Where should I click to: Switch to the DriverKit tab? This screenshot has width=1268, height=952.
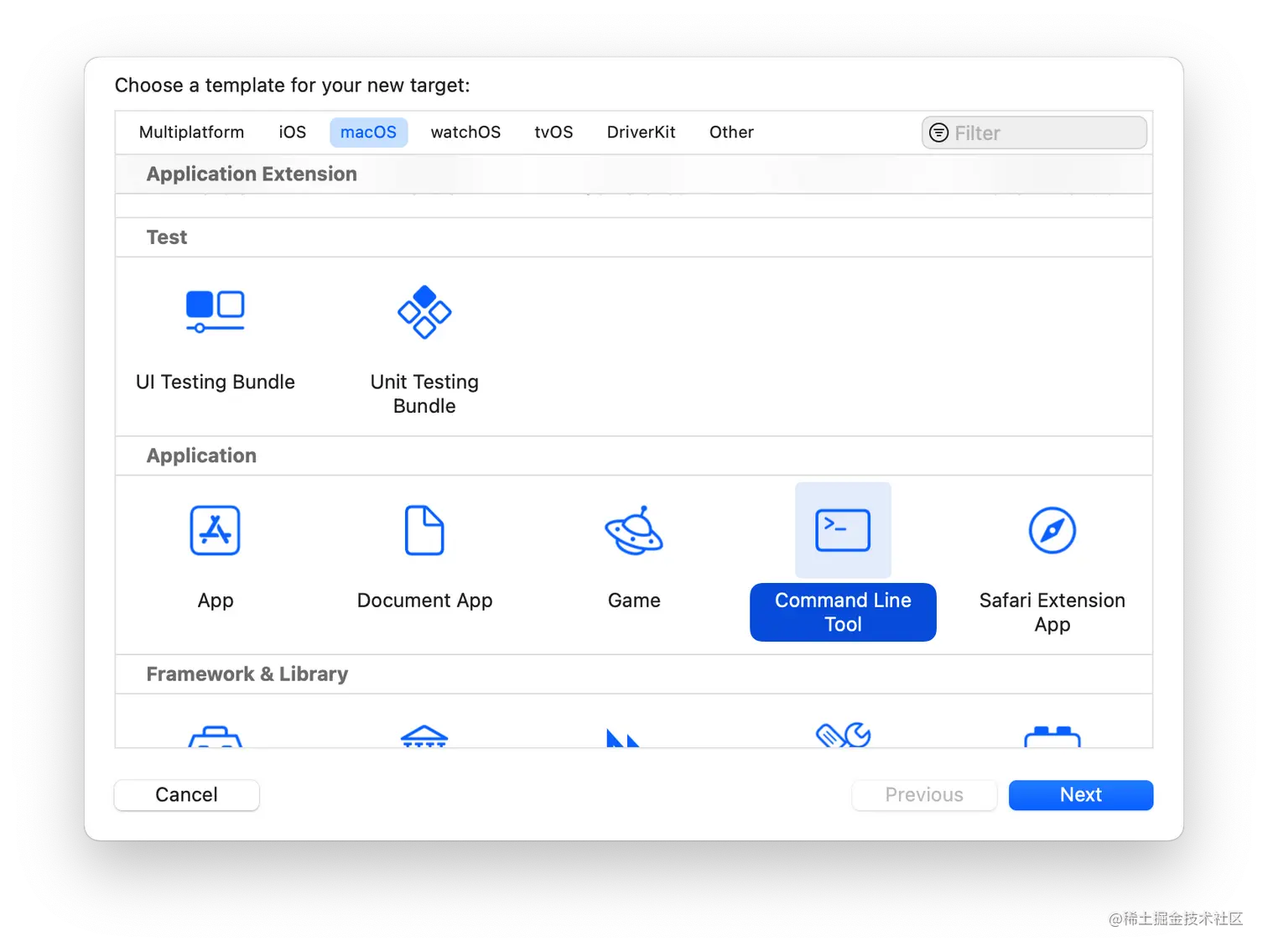pyautogui.click(x=641, y=133)
